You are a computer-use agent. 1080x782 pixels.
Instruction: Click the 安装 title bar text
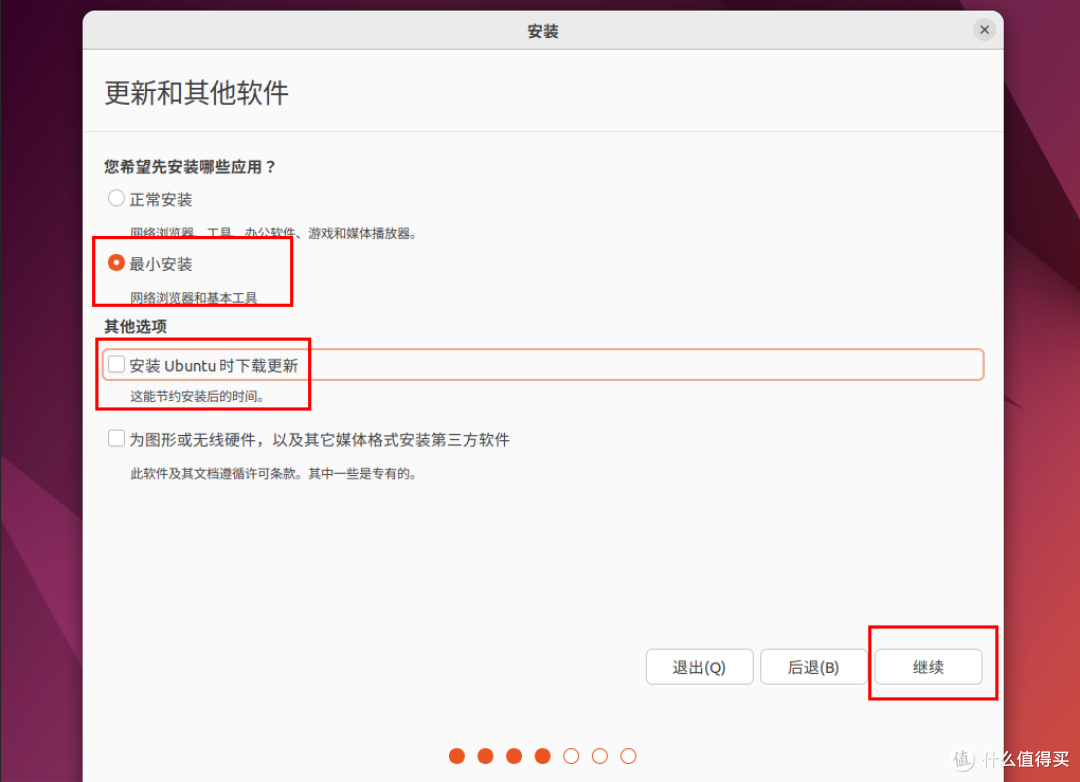[x=542, y=30]
